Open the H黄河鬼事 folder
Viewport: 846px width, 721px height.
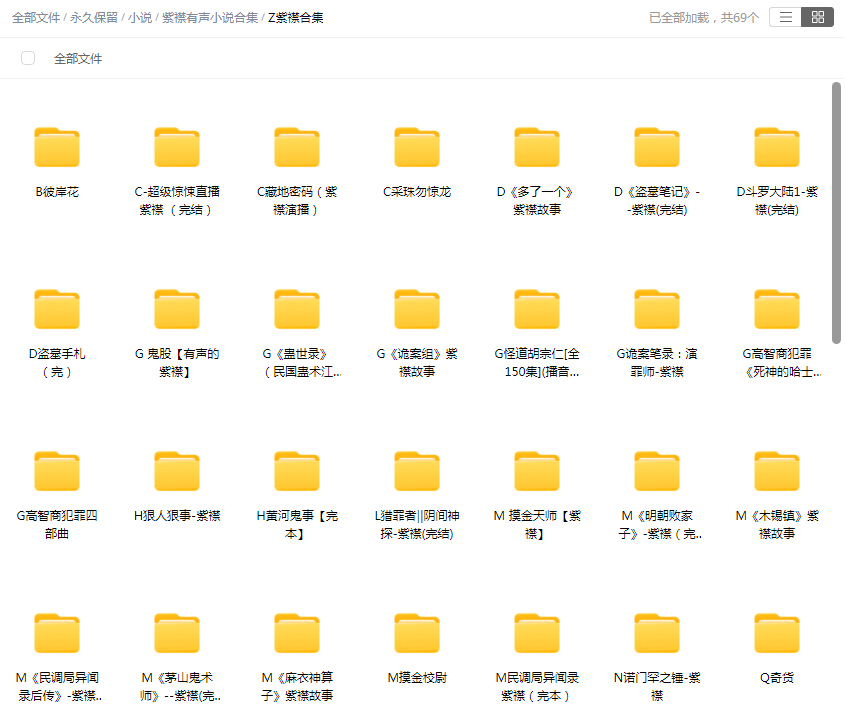coord(297,472)
